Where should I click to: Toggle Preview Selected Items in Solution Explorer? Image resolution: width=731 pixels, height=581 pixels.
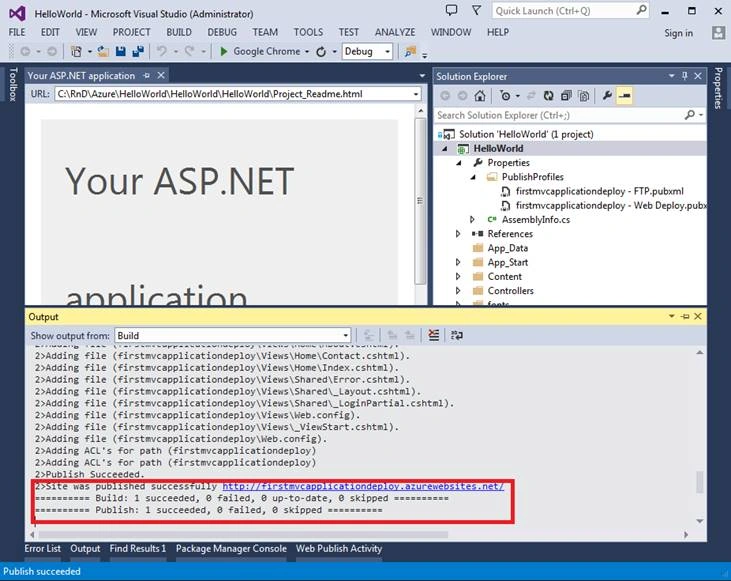coord(624,96)
